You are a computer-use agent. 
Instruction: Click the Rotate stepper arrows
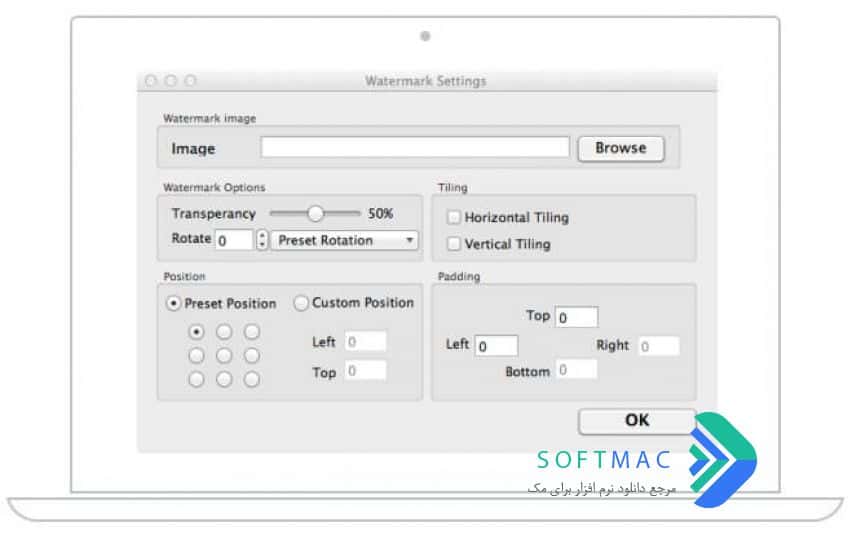point(262,240)
